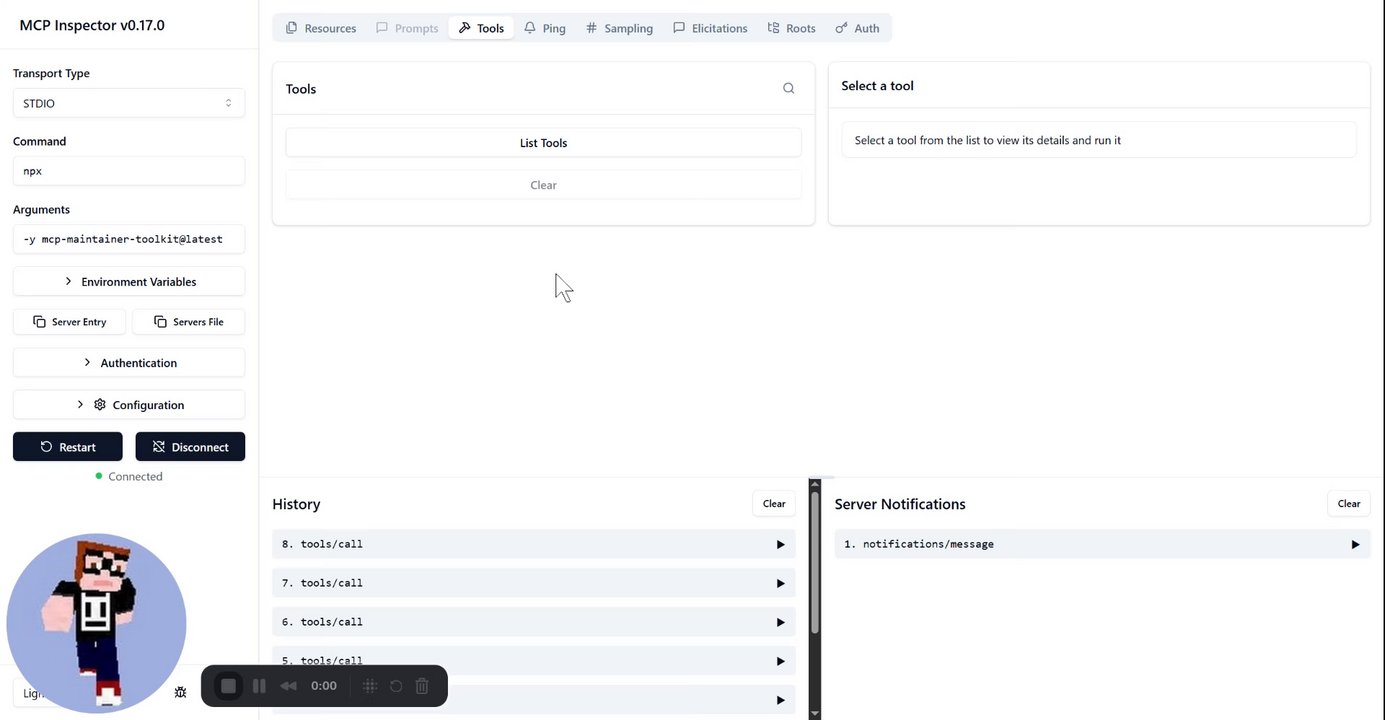This screenshot has width=1385, height=720.
Task: Click the Command input field containing npx
Action: coord(129,171)
